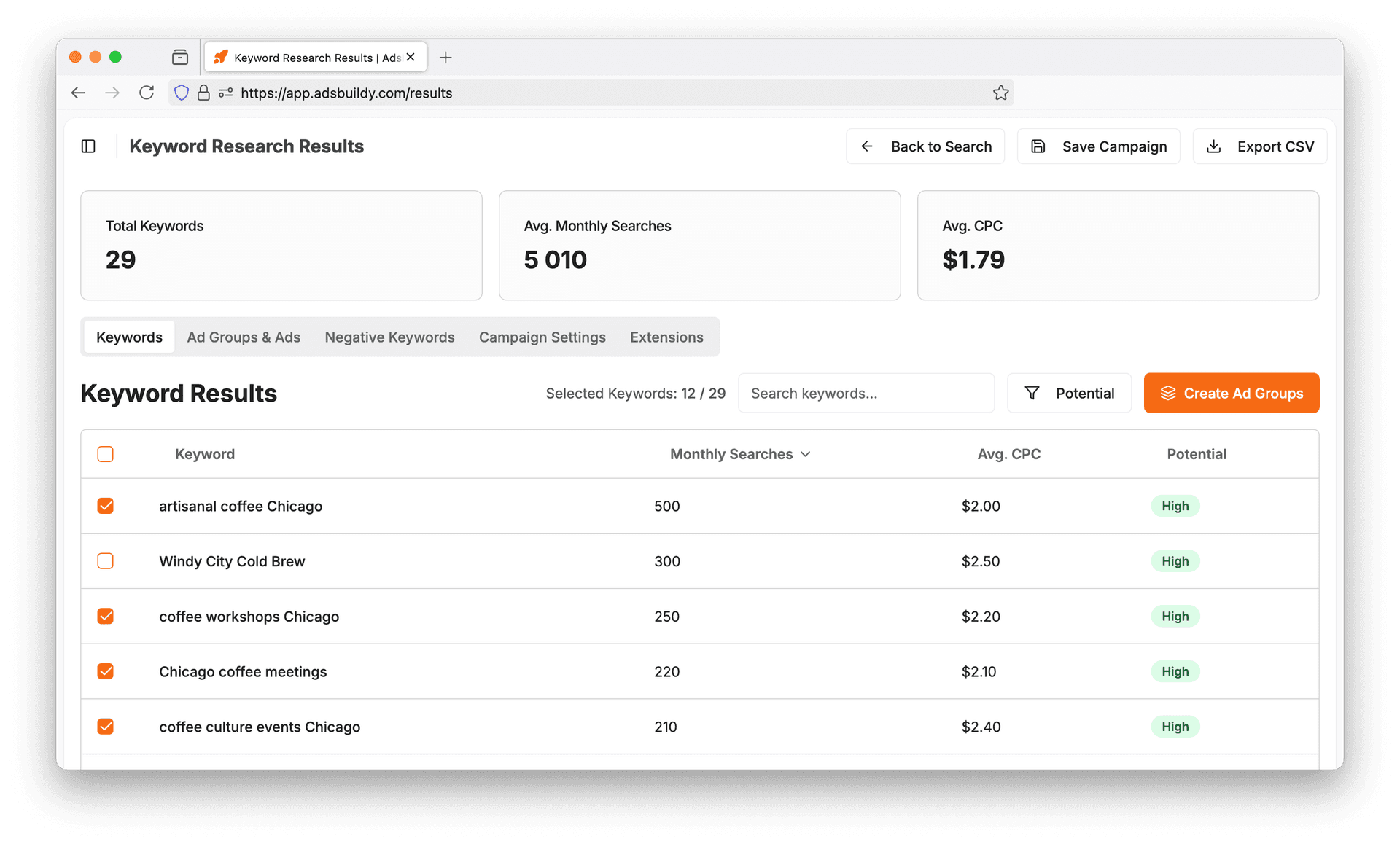Image resolution: width=1400 pixels, height=844 pixels.
Task: Toggle the sidebar panel icon
Action: (88, 146)
